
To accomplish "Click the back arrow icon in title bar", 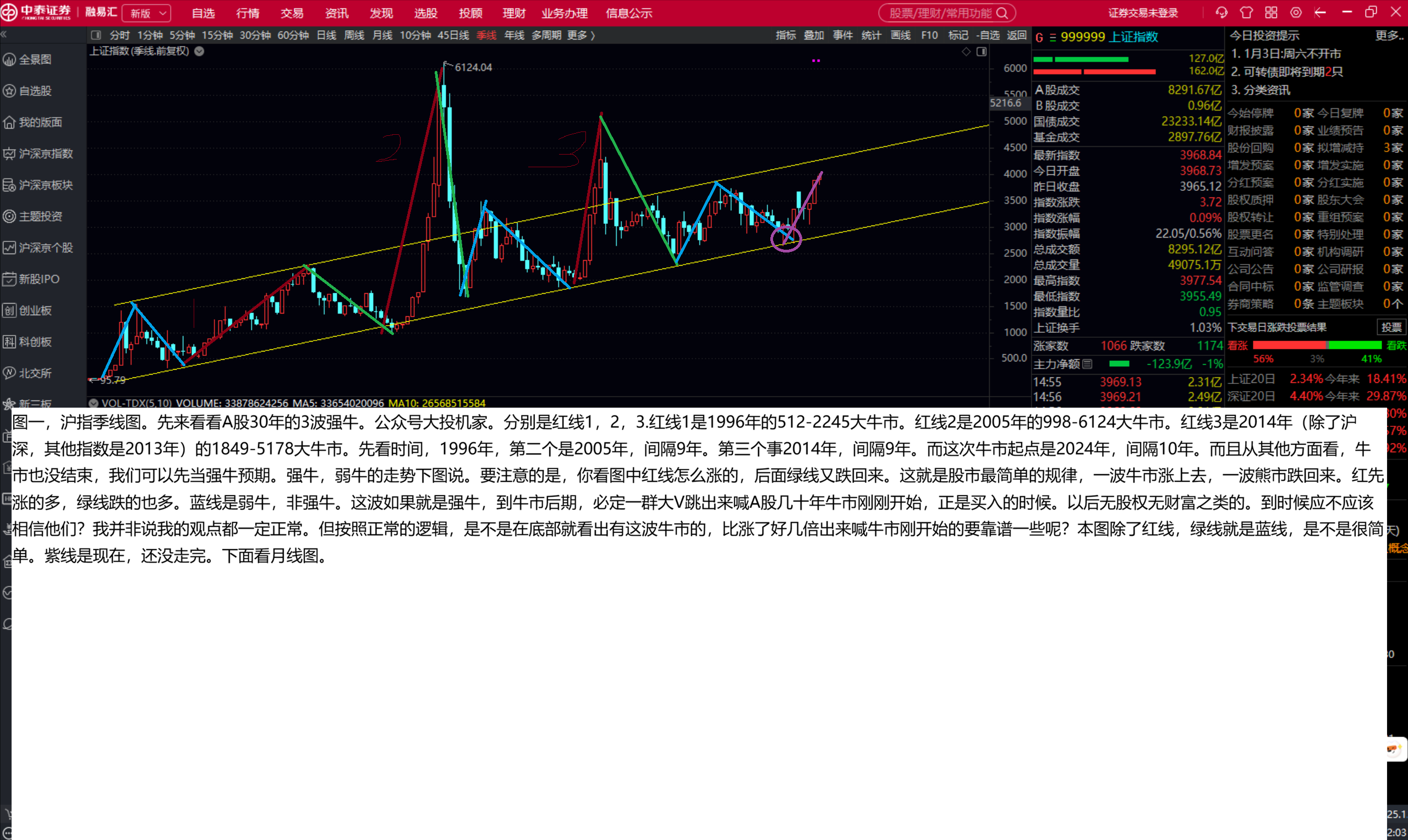I will pos(1321,13).
